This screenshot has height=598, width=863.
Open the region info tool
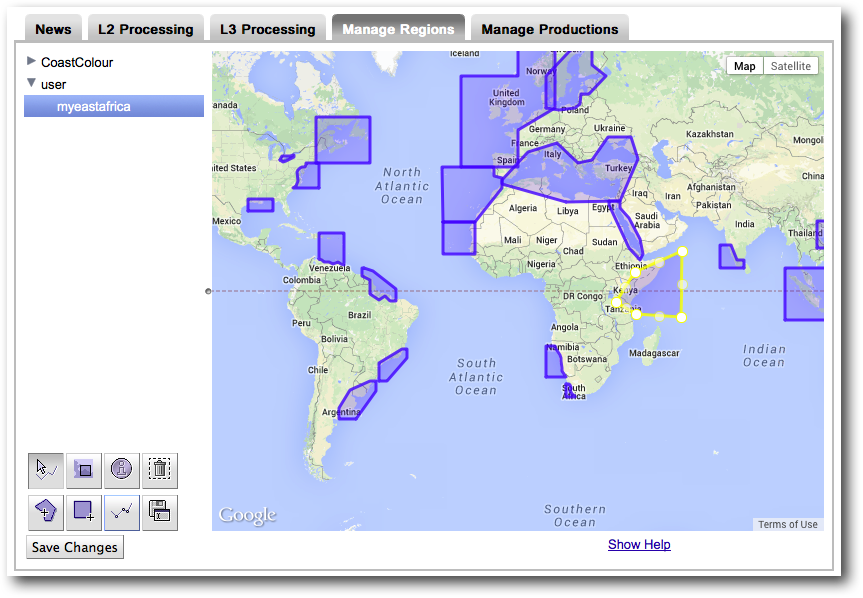122,470
